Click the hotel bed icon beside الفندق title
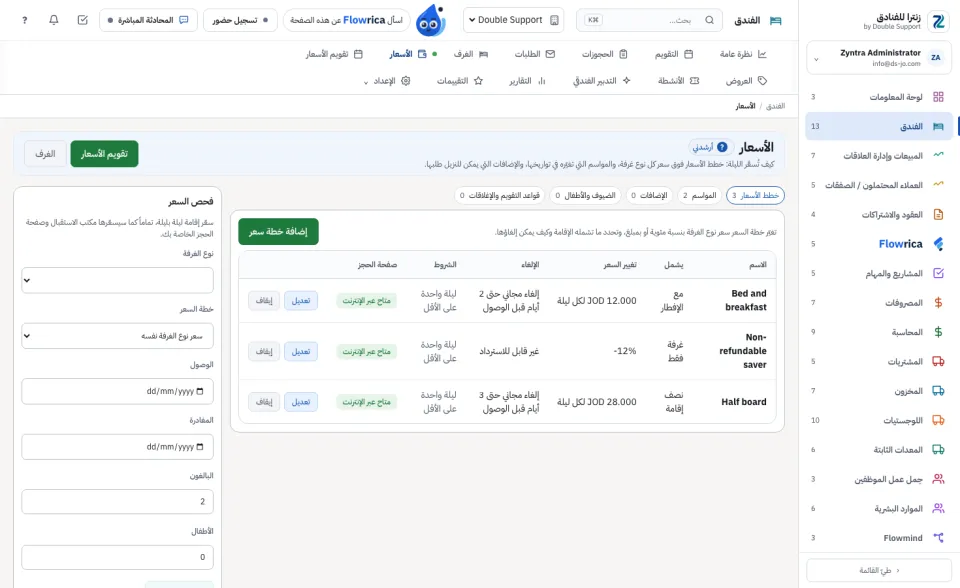 (776, 20)
